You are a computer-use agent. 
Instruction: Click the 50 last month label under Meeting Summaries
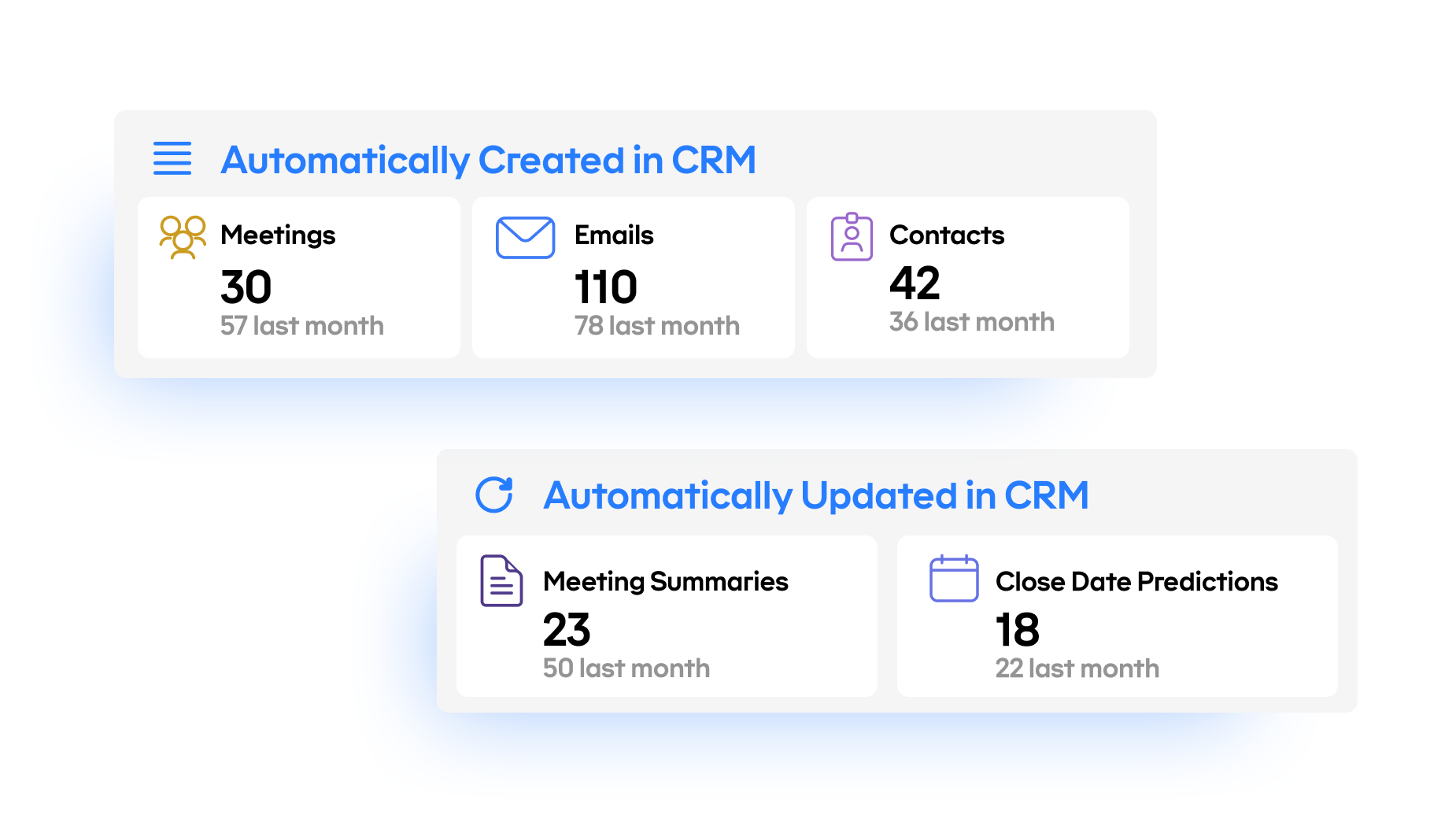[x=626, y=668]
